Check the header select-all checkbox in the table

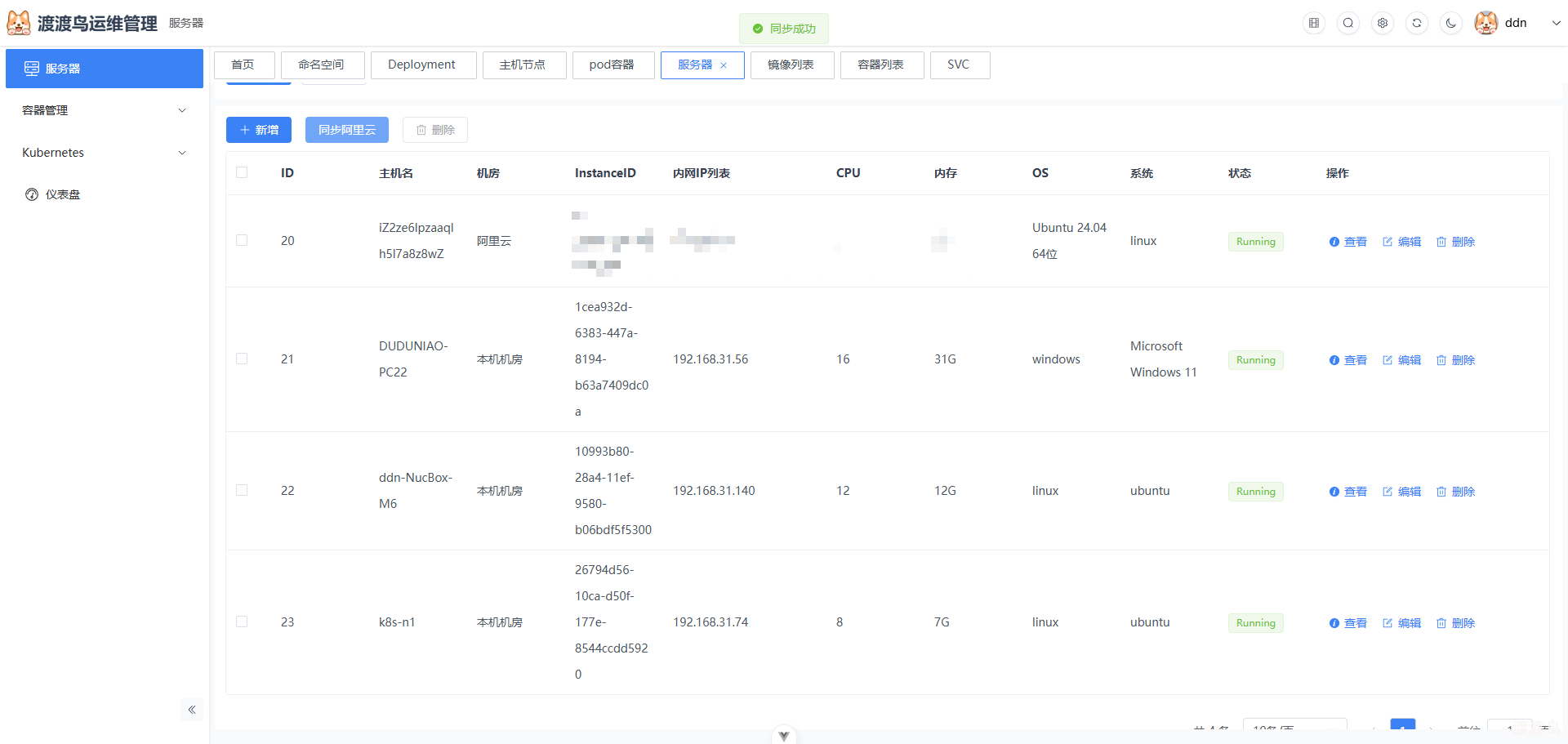point(241,172)
